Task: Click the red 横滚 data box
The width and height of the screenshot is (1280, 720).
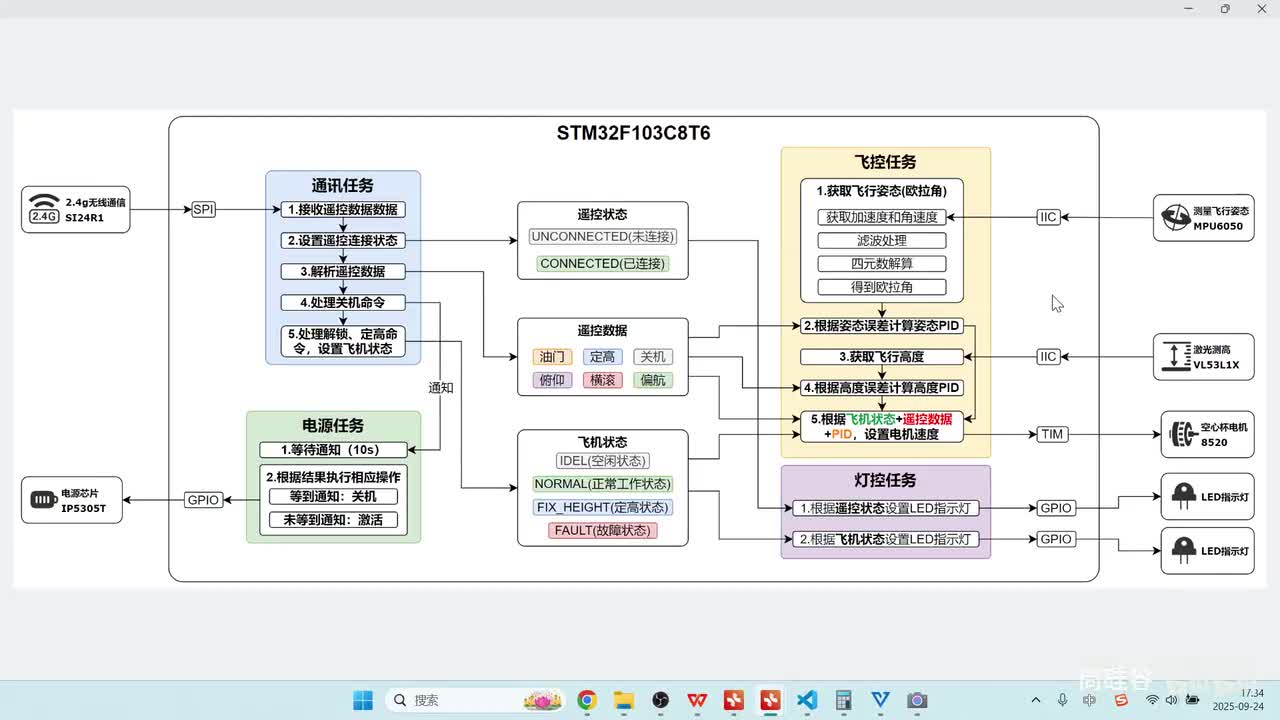Action: tap(603, 380)
